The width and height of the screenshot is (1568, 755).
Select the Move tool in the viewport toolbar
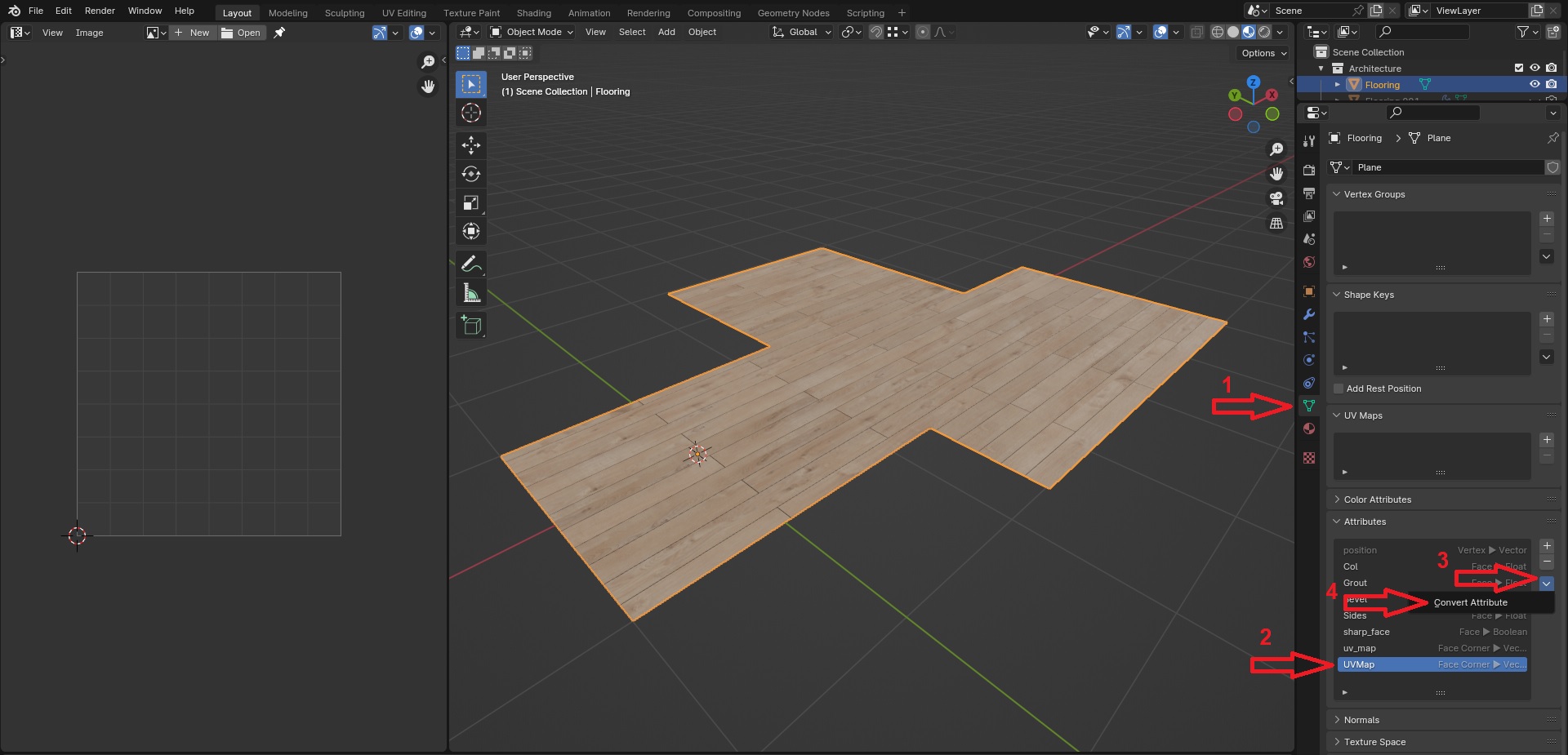(471, 145)
